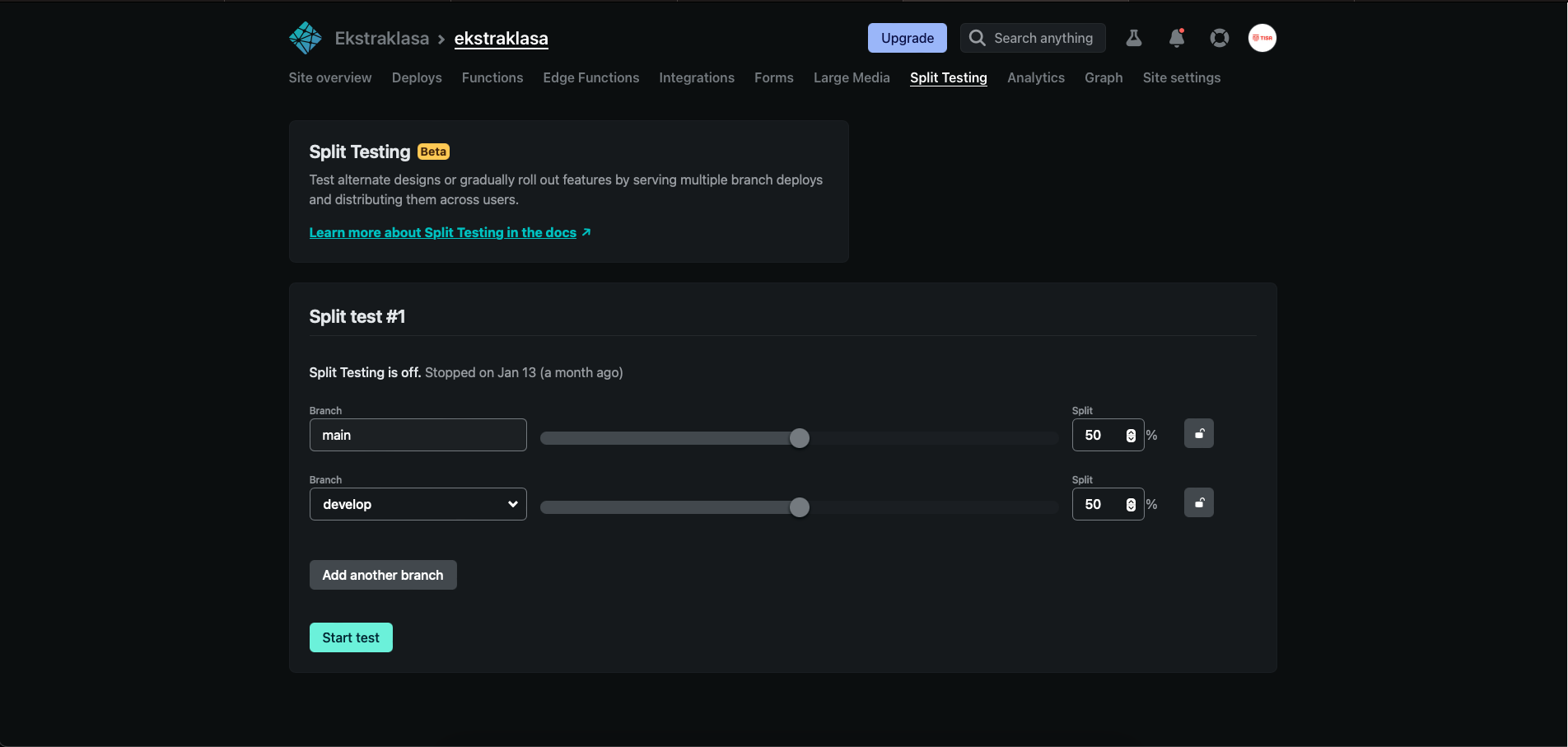Open the Forms tab
1568x747 pixels.
(774, 77)
